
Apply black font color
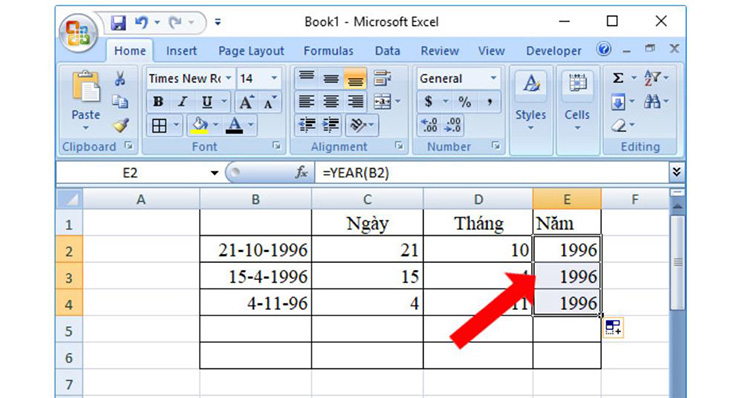click(x=234, y=125)
